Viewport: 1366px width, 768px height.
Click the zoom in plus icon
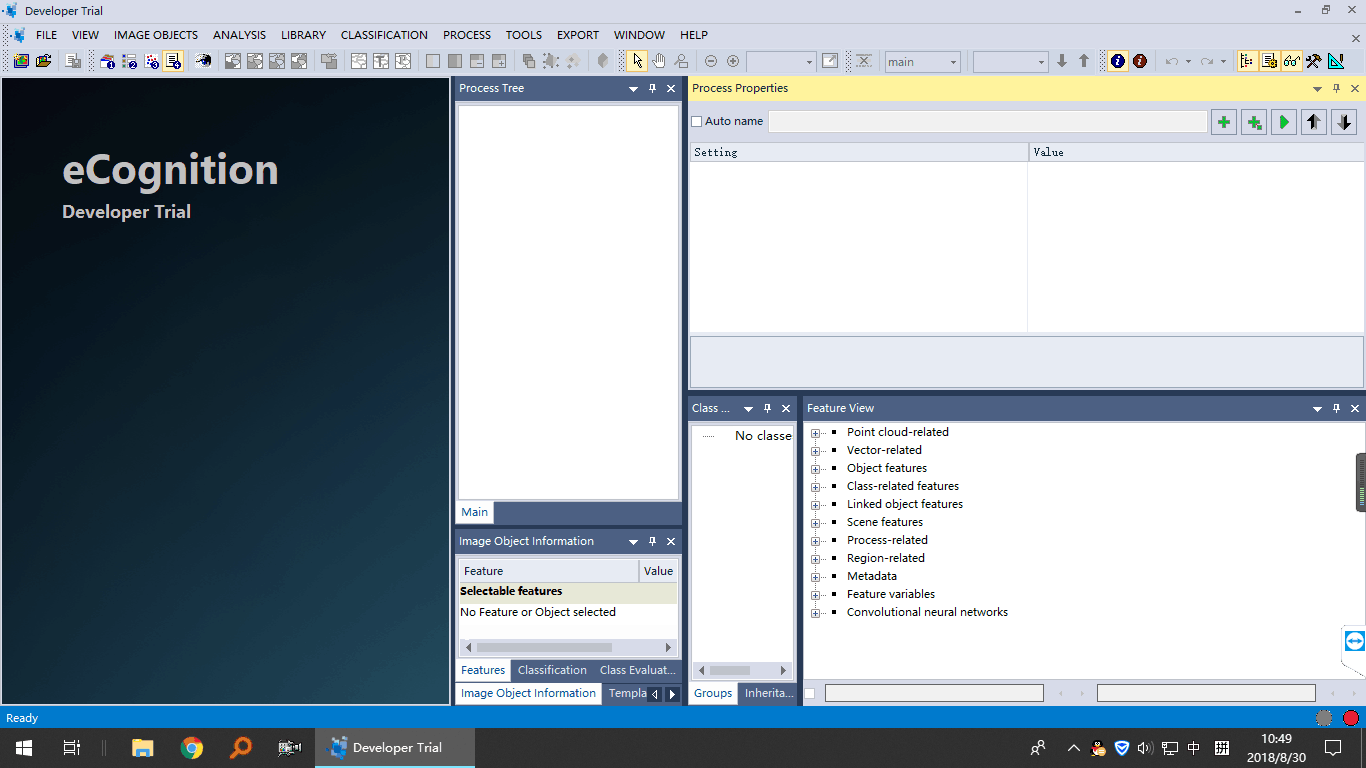click(x=733, y=61)
